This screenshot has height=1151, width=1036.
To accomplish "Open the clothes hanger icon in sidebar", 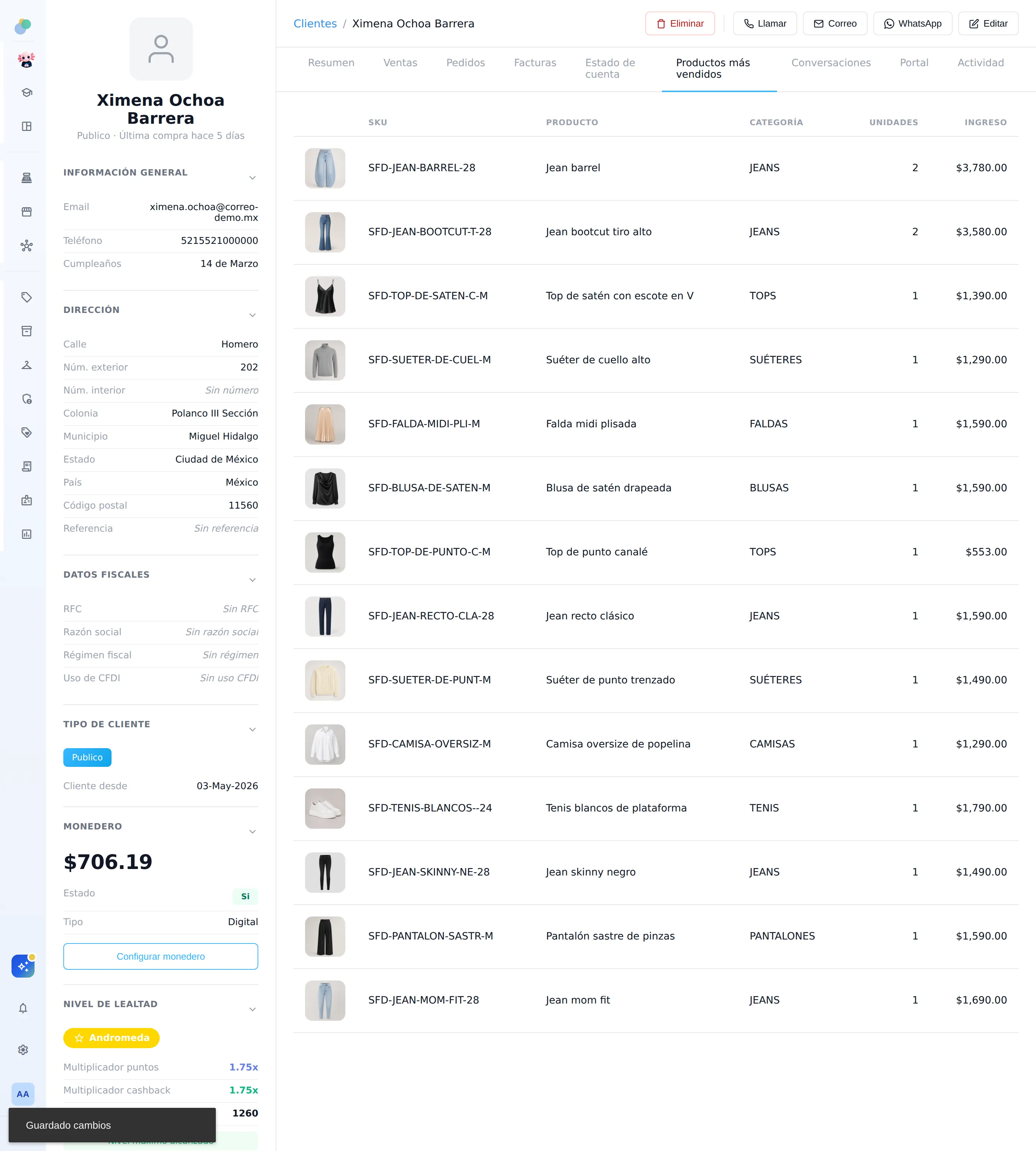I will 26,365.
